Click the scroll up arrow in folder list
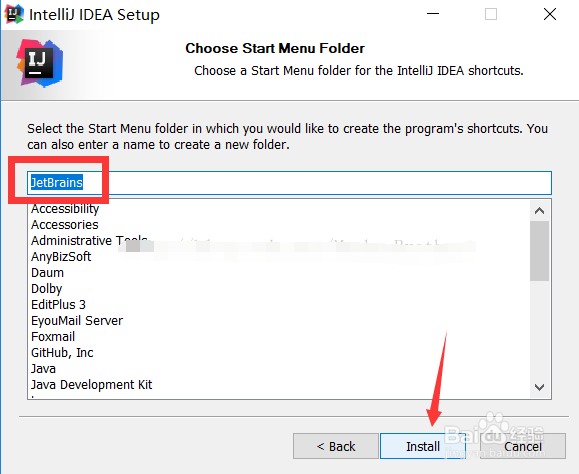The image size is (579, 474). point(539,211)
